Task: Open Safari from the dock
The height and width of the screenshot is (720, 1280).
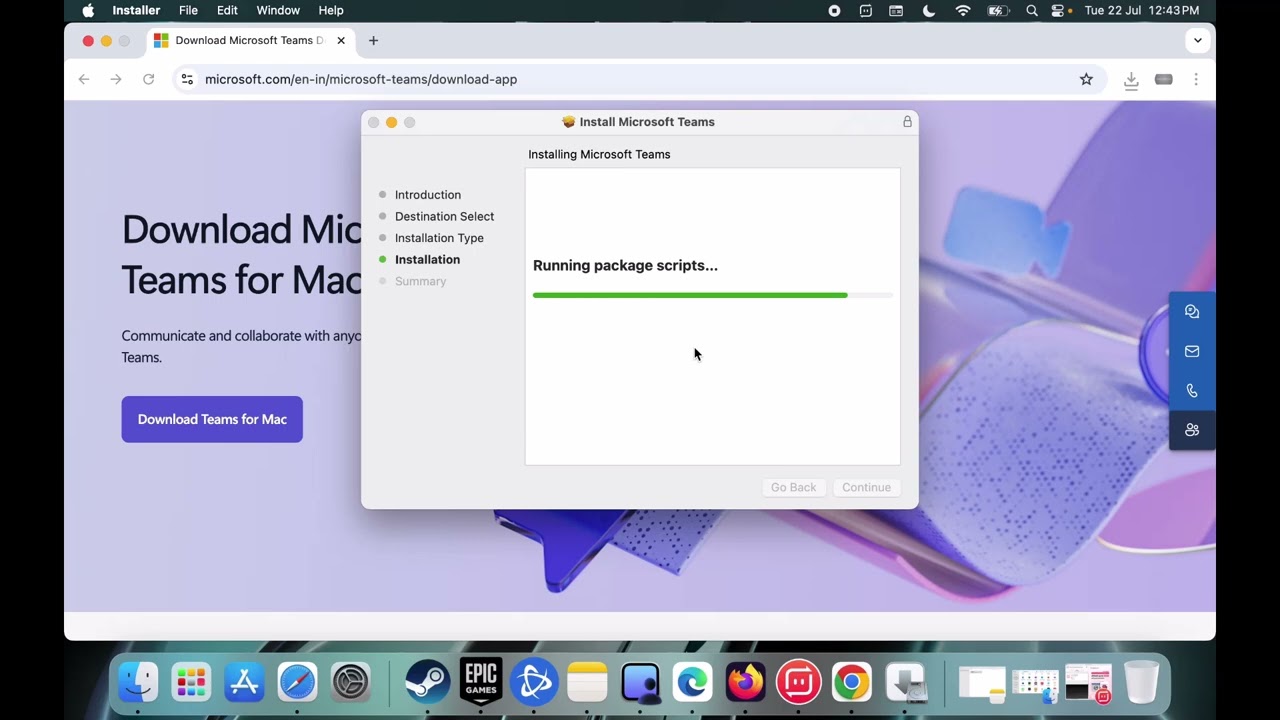Action: (x=297, y=683)
